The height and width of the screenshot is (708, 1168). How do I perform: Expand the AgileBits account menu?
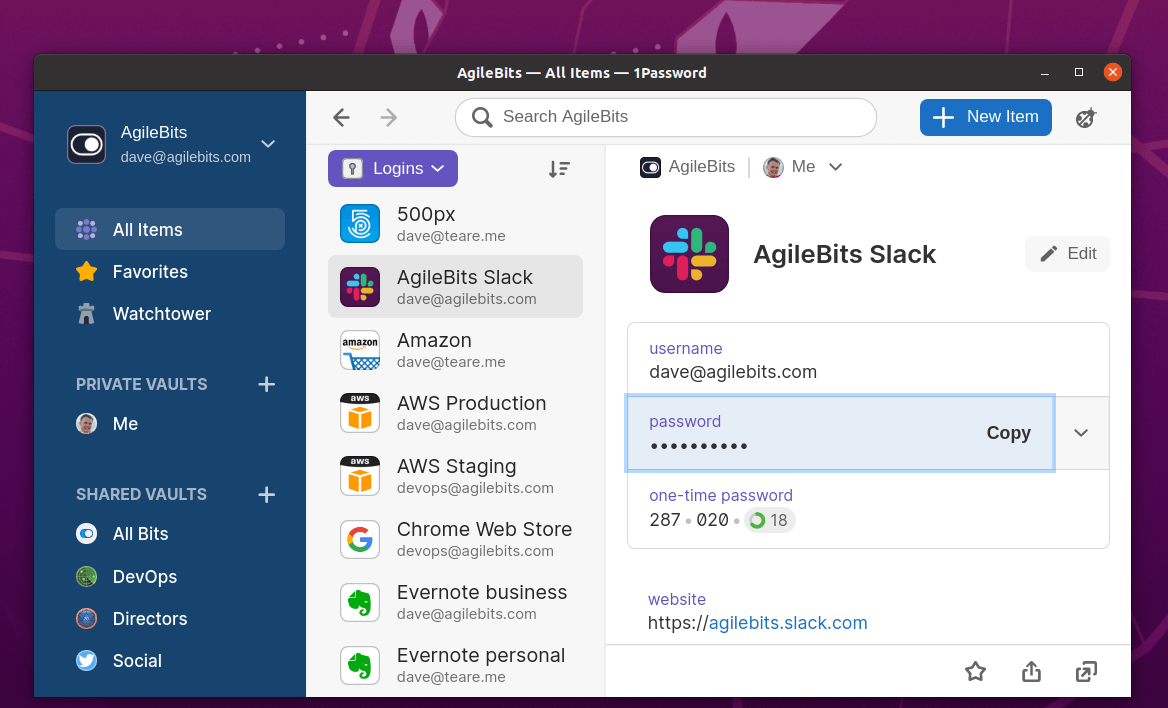[x=267, y=143]
